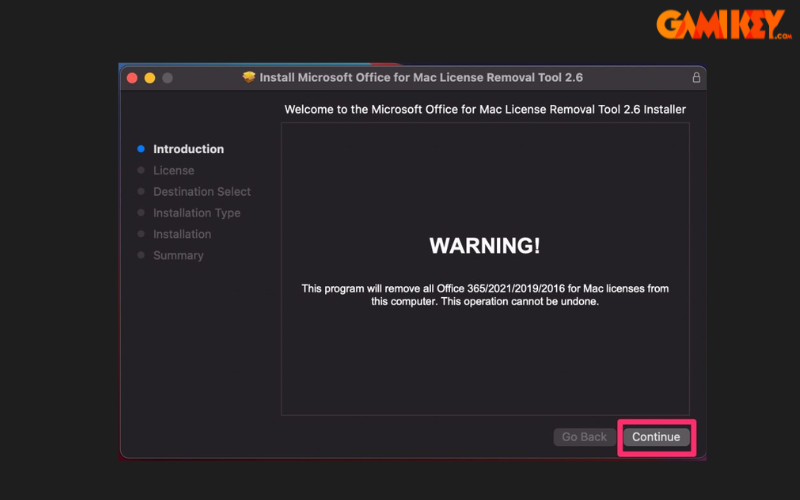This screenshot has height=500, width=800.
Task: Click the installer window title text
Action: [x=421, y=77]
